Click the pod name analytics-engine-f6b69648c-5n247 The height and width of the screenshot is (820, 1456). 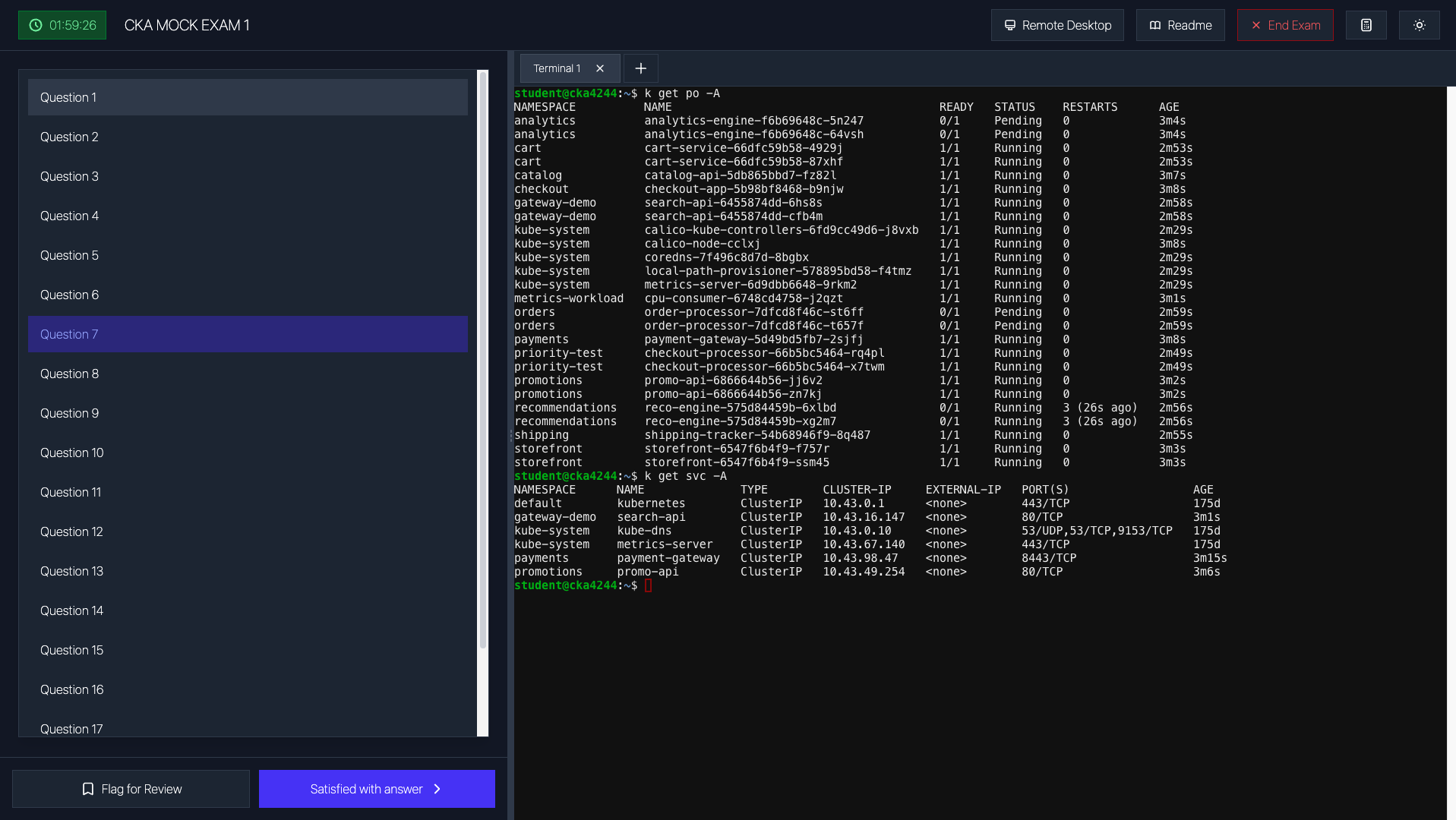tap(753, 121)
